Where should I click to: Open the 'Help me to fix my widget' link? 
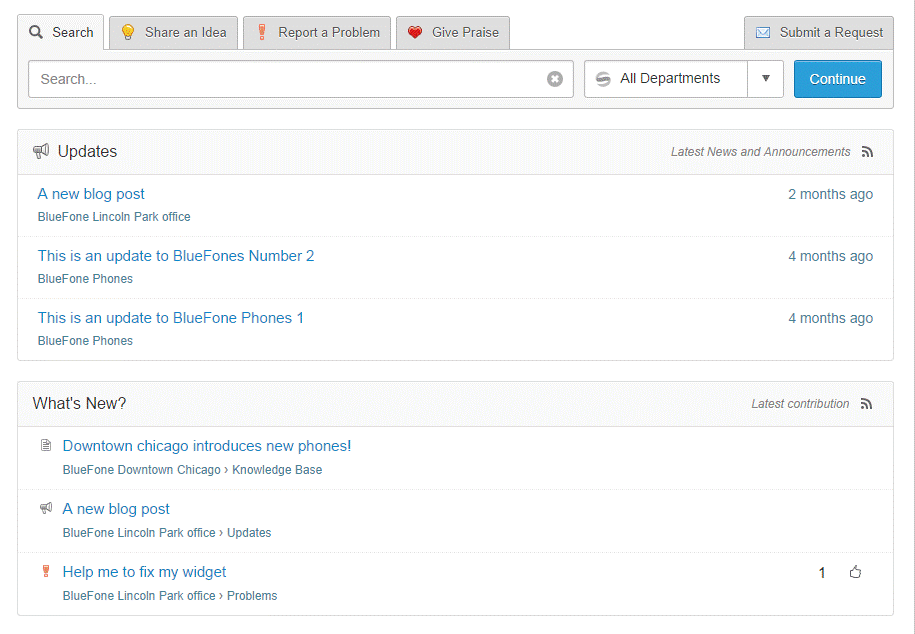coord(144,572)
